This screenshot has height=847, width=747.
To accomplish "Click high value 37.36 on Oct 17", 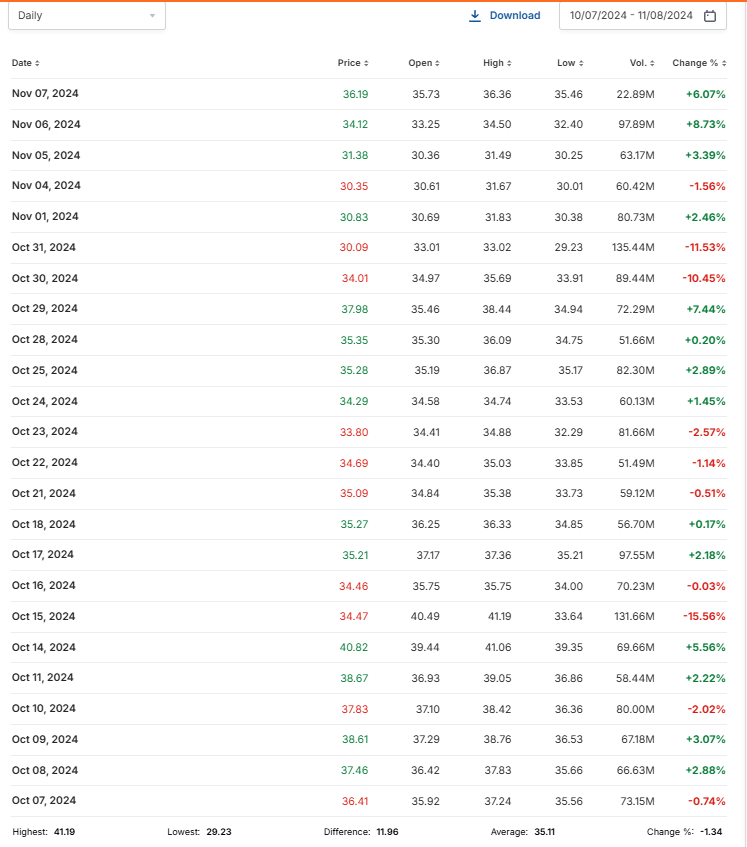I will pyautogui.click(x=497, y=555).
